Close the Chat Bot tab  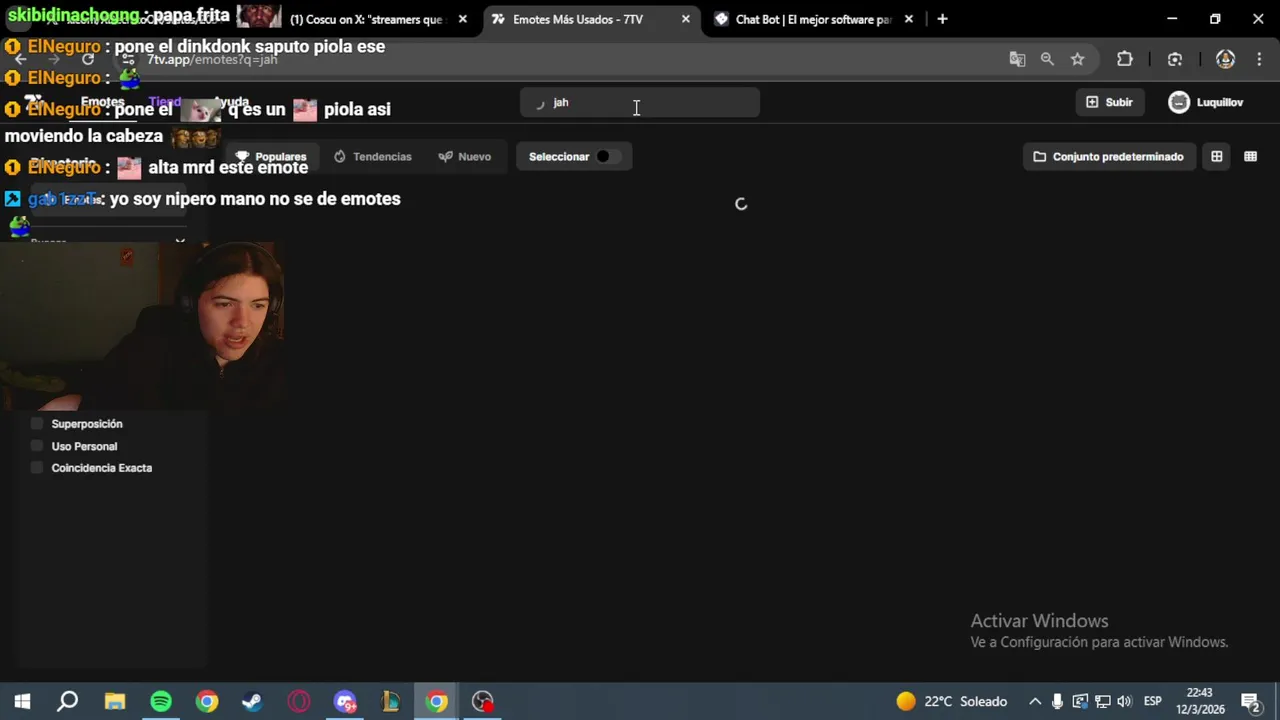(908, 19)
